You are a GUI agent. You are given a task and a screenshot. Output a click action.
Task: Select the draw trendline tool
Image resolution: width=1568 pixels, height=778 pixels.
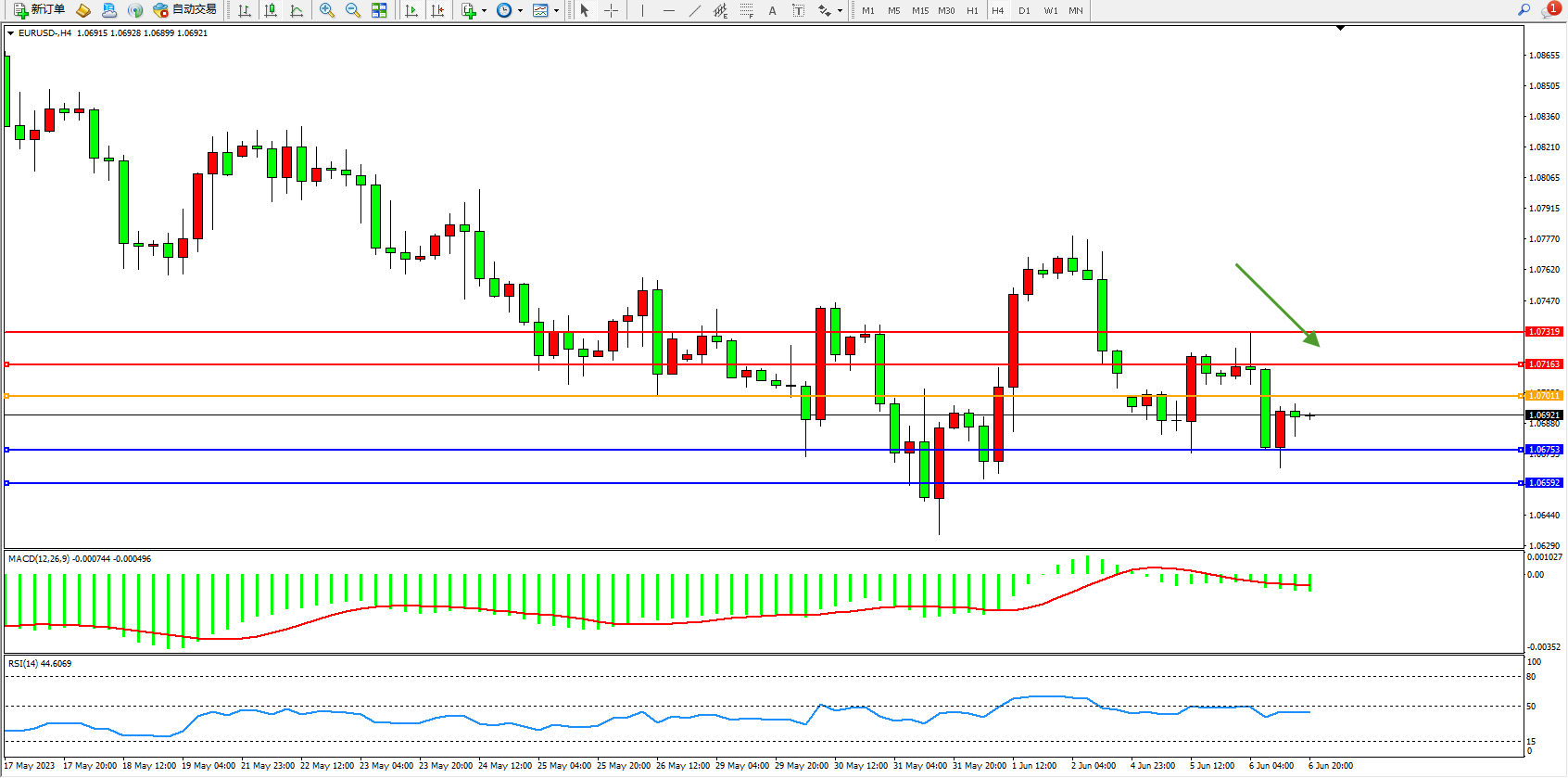695,10
